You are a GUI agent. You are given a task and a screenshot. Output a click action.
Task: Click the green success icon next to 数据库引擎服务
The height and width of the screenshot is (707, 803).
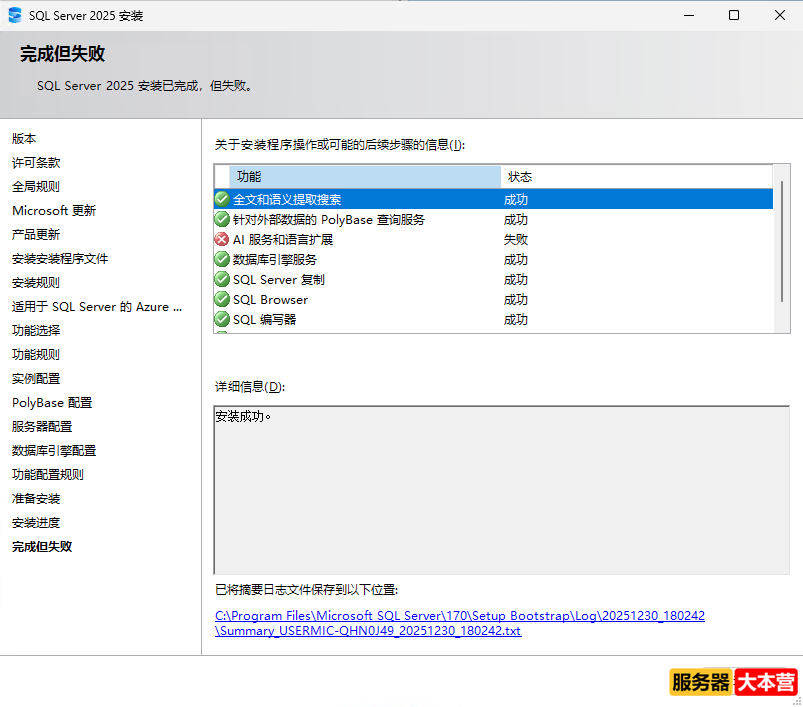pos(221,259)
